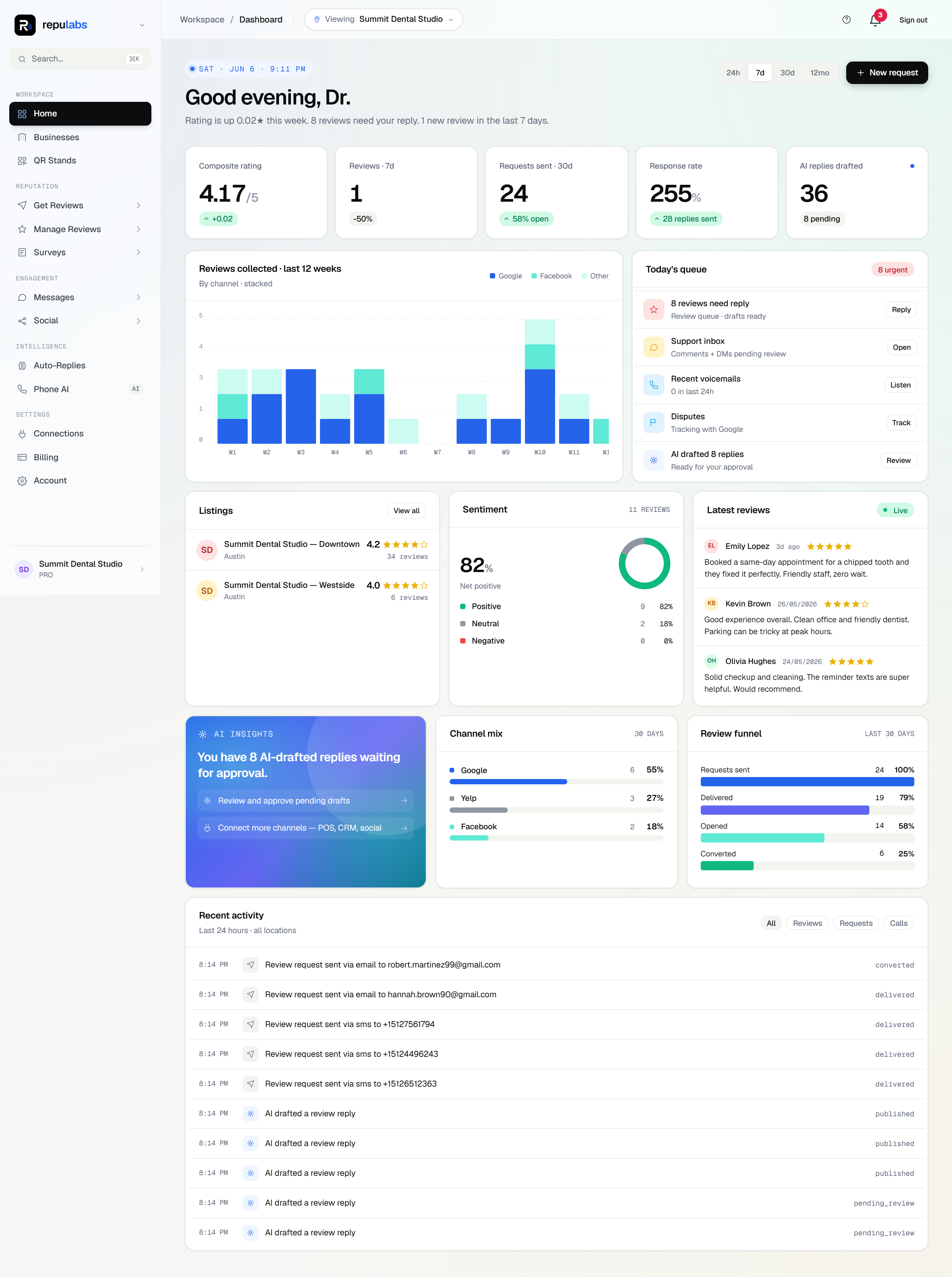Click the Billing card icon

[22, 457]
